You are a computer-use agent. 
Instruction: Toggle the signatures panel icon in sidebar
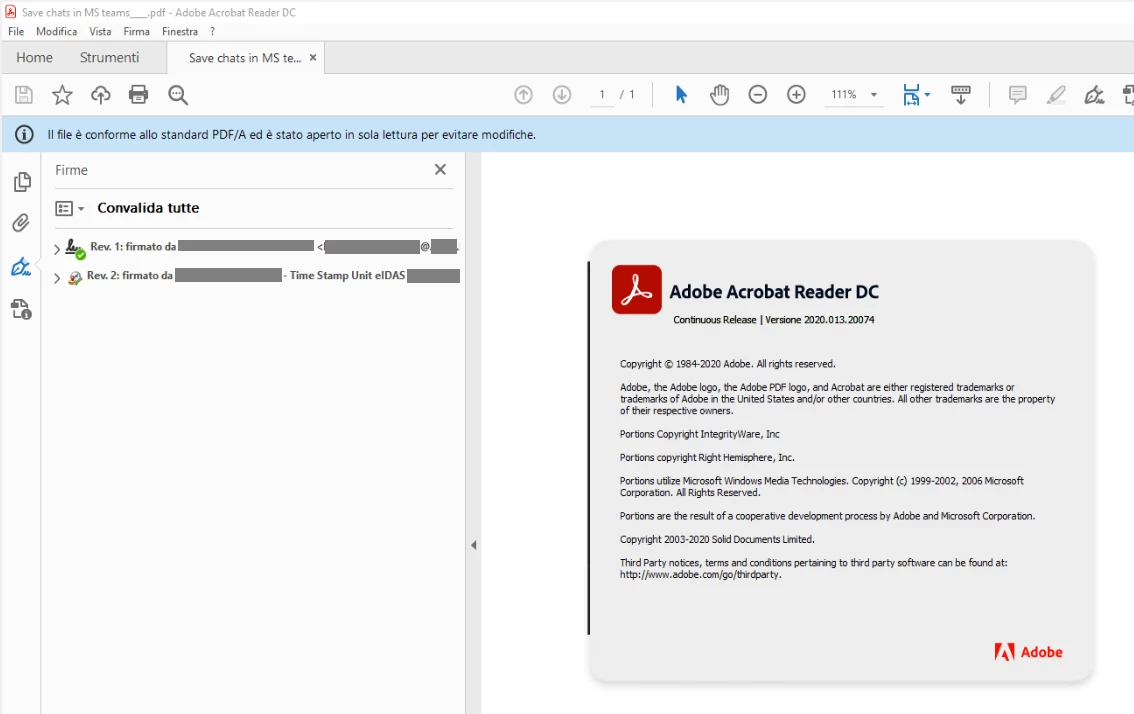coord(21,266)
